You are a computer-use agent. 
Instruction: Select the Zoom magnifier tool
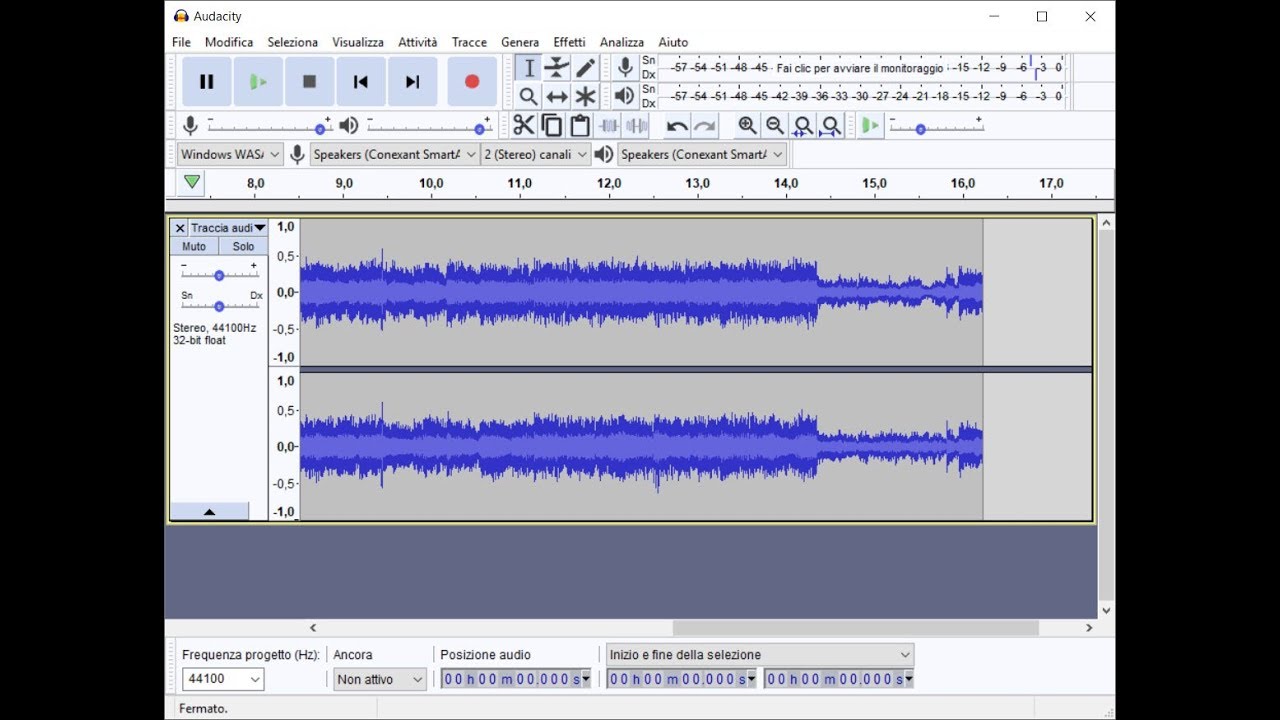tap(529, 96)
